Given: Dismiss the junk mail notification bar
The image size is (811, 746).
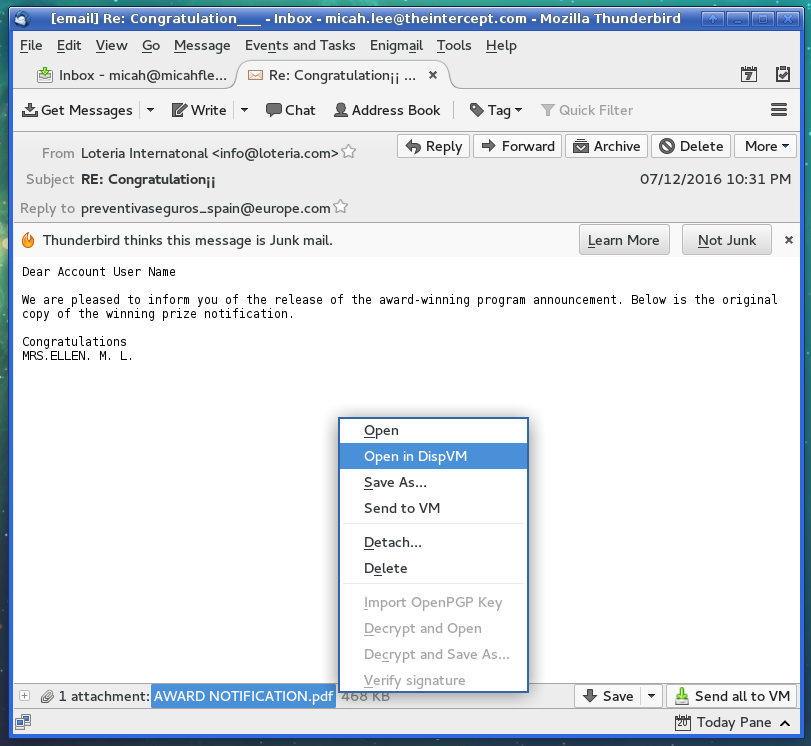Looking at the screenshot, I should pyautogui.click(x=789, y=240).
